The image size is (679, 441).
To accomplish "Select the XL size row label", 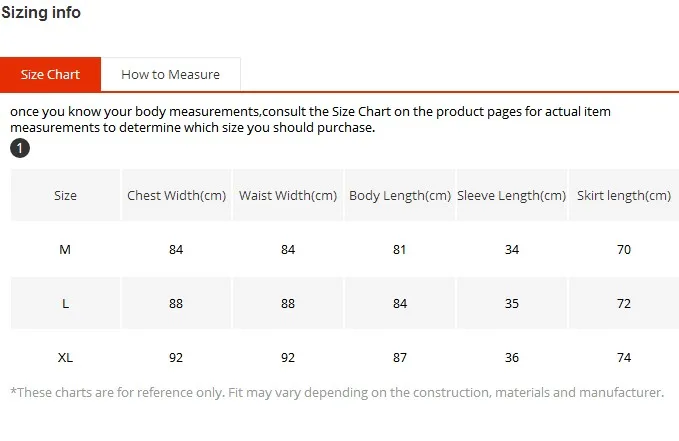I will point(65,357).
